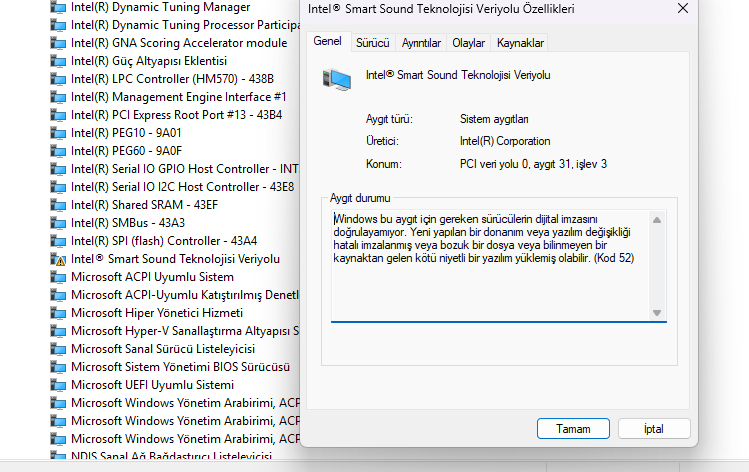Select Microsoft UEFI Uyumlu Sistemi entry
The width and height of the screenshot is (749, 472).
[x=152, y=385]
